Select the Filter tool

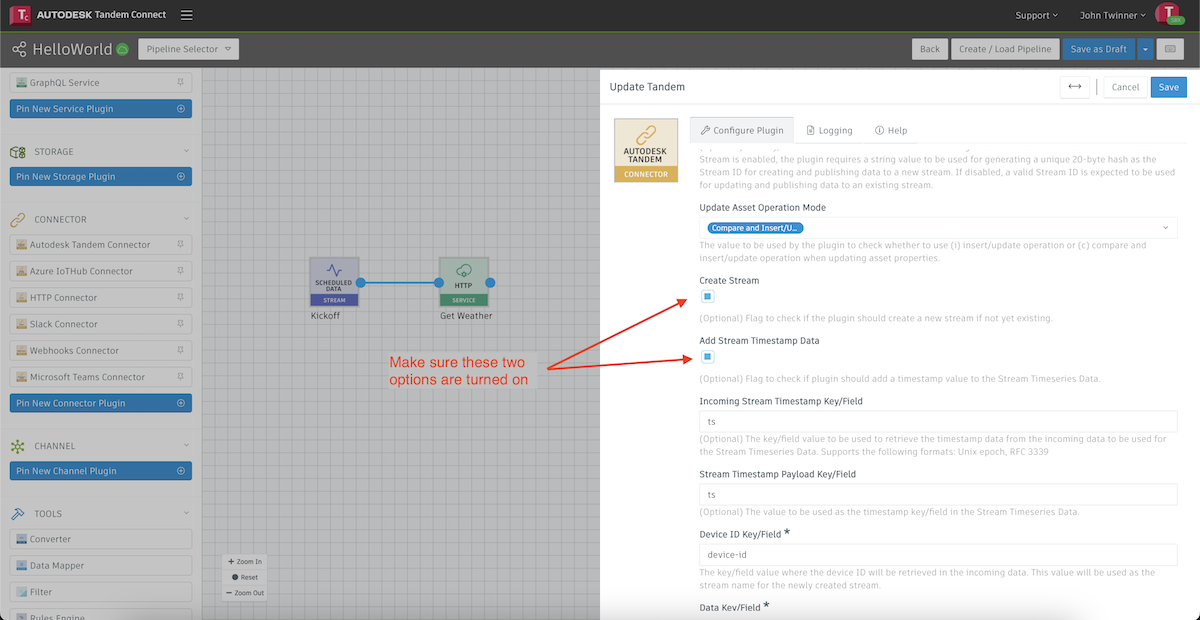(100, 592)
